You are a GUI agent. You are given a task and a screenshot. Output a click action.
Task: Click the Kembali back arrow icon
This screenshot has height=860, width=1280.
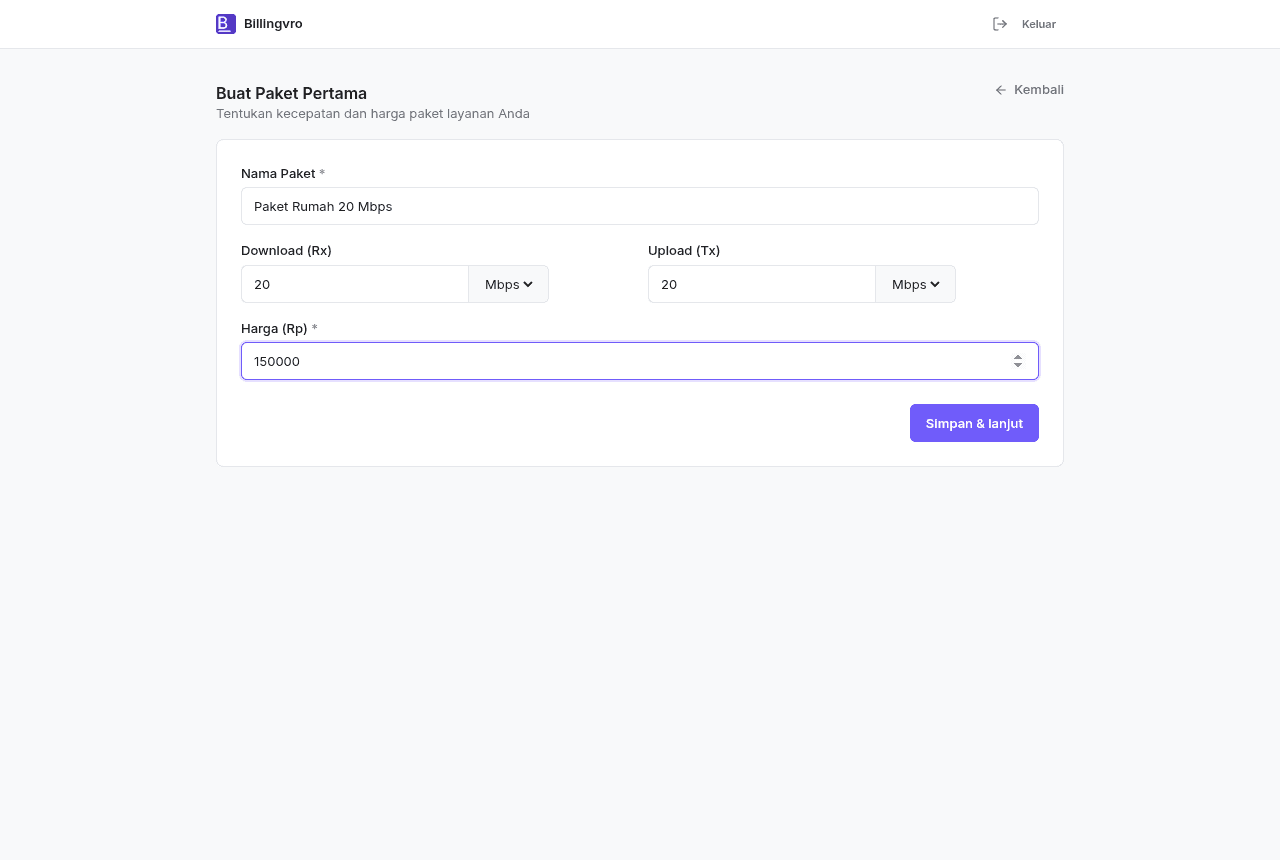coord(1001,90)
